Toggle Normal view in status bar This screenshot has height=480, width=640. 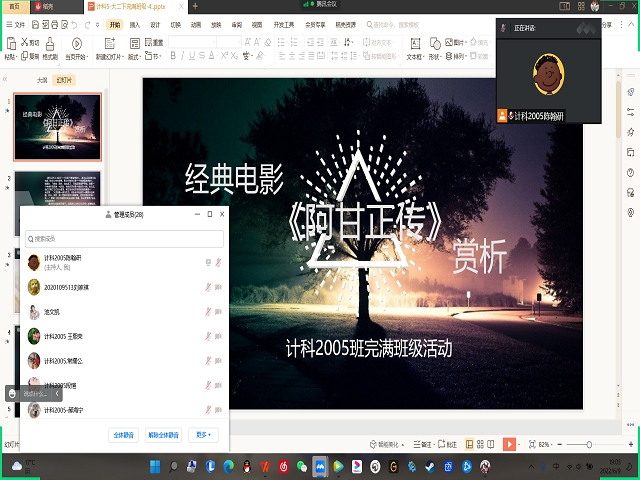(x=469, y=444)
